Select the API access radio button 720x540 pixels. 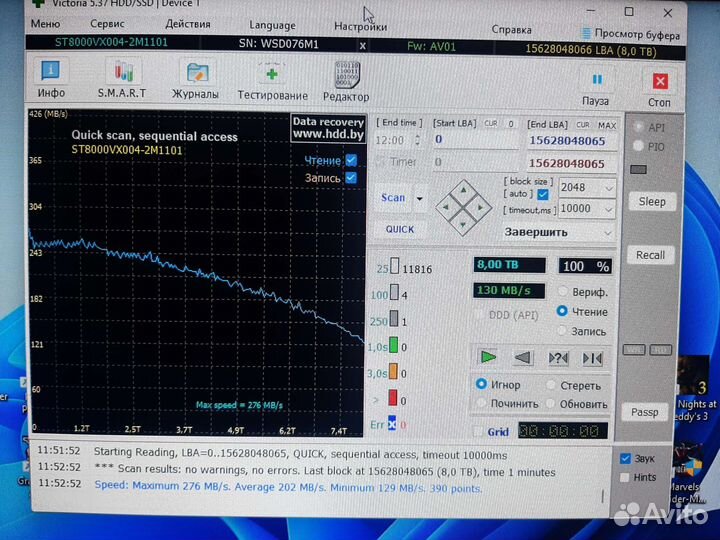click(638, 127)
